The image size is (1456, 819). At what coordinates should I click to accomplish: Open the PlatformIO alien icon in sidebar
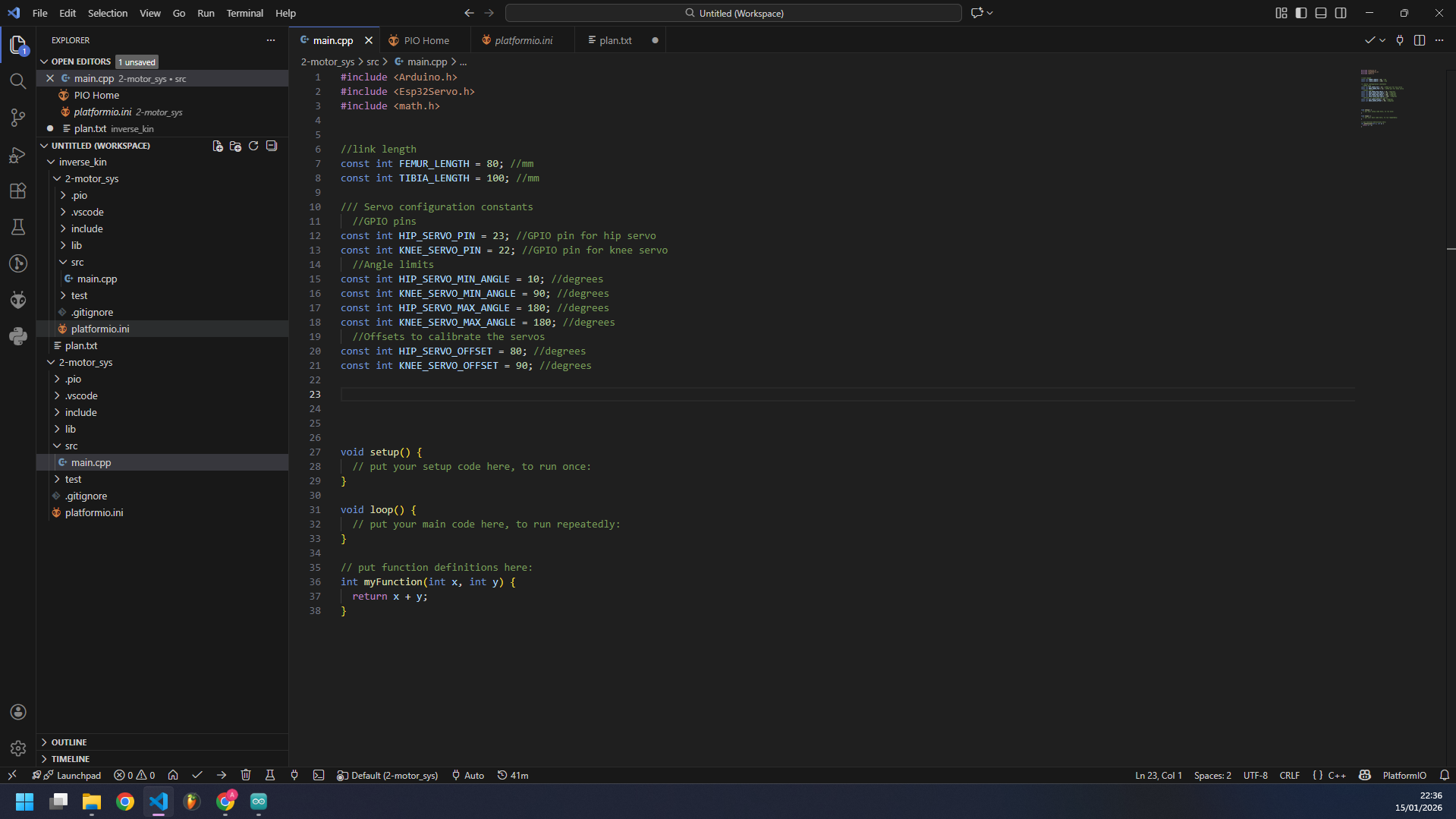pyautogui.click(x=18, y=300)
